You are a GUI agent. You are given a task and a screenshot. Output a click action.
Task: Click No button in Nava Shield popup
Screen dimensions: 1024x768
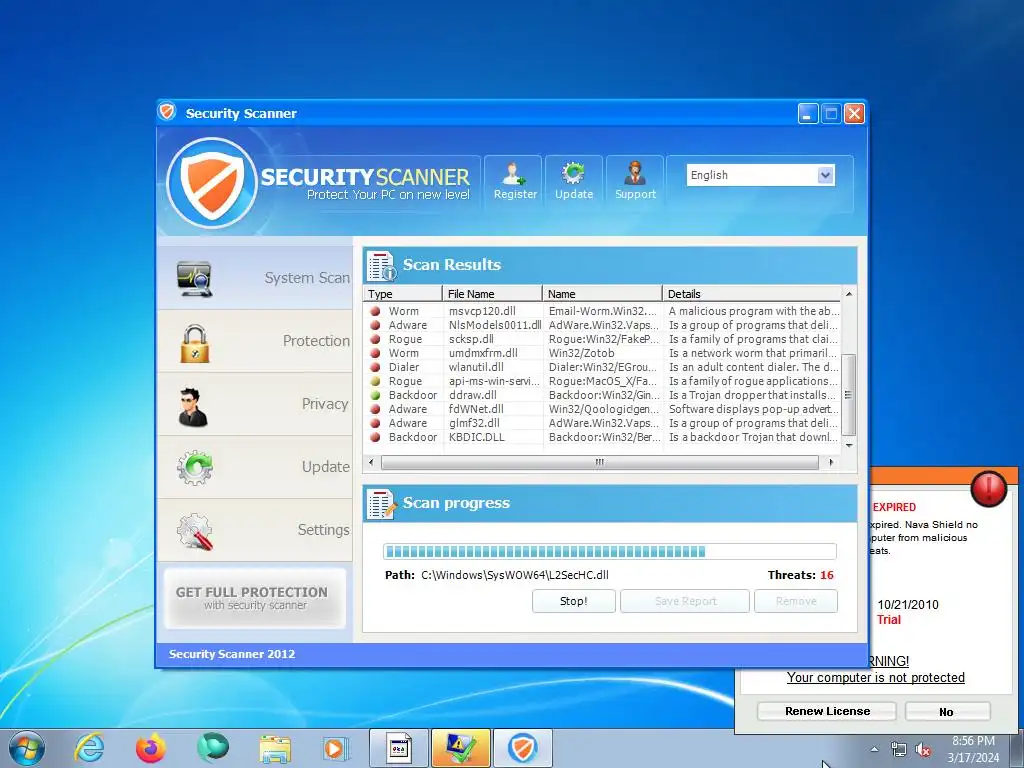[947, 712]
